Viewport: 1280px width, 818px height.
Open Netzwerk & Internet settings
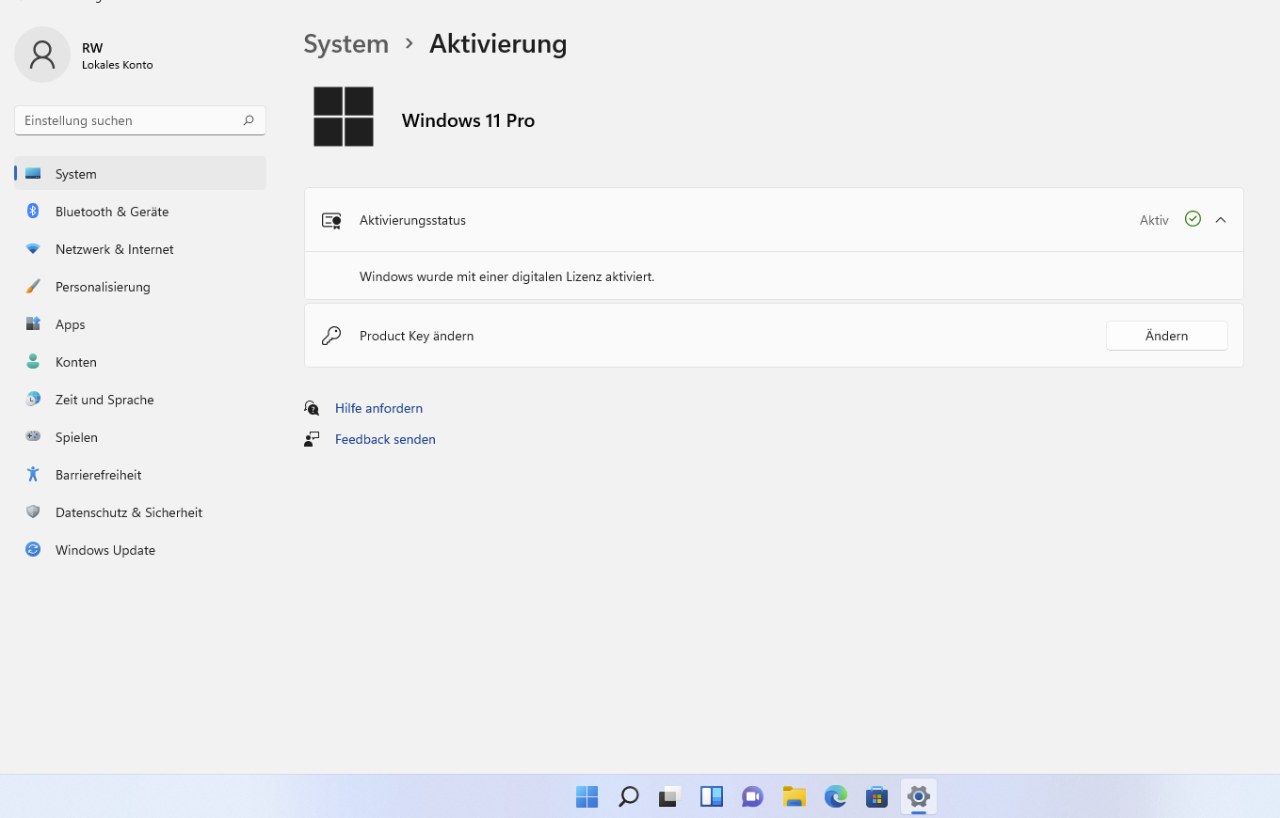[x=114, y=249]
